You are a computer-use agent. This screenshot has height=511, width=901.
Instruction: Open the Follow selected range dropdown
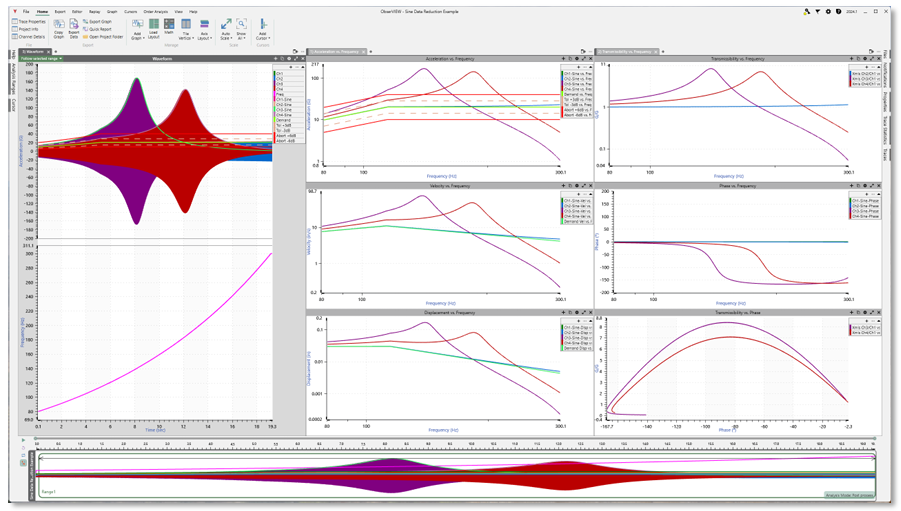(41, 59)
